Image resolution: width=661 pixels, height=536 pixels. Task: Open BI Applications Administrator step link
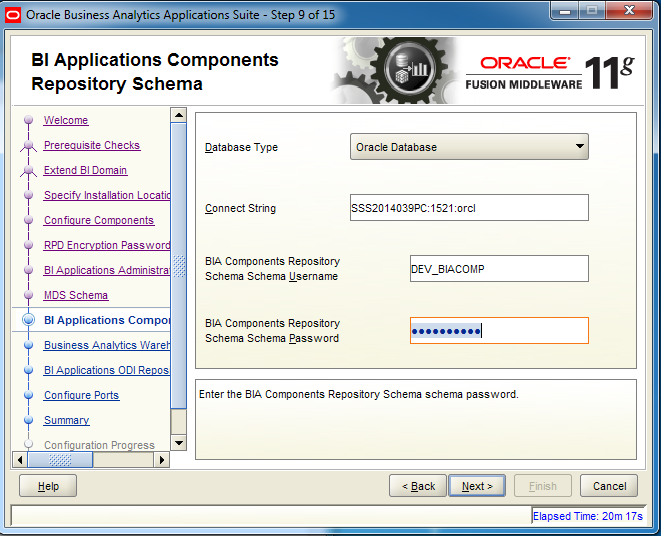[x=107, y=270]
